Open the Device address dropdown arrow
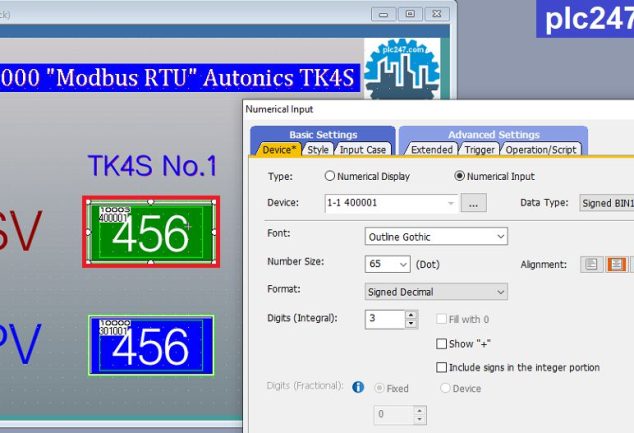 click(x=451, y=203)
